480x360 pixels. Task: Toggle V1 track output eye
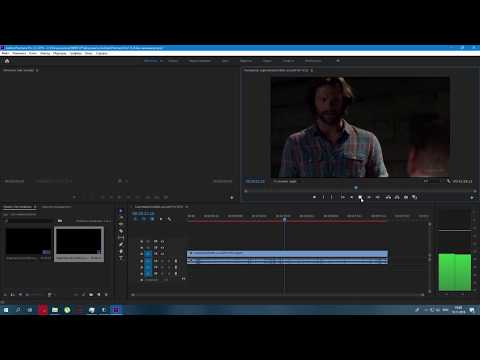tap(162, 254)
